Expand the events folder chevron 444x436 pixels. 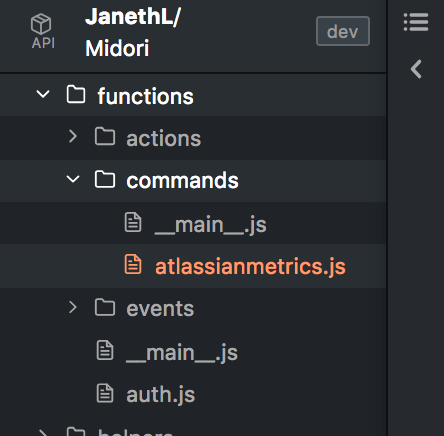[73, 307]
